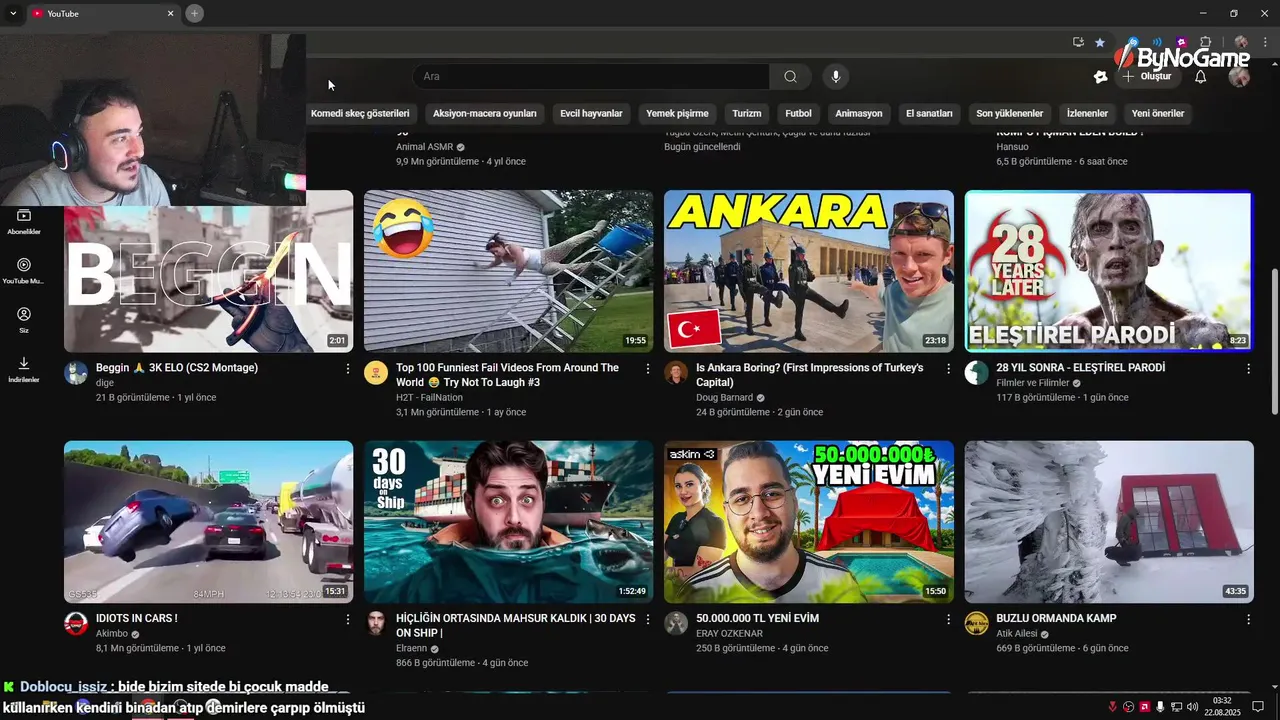The height and width of the screenshot is (720, 1280).
Task: Select Evcil hayvanlar filter chip
Action: (x=591, y=113)
